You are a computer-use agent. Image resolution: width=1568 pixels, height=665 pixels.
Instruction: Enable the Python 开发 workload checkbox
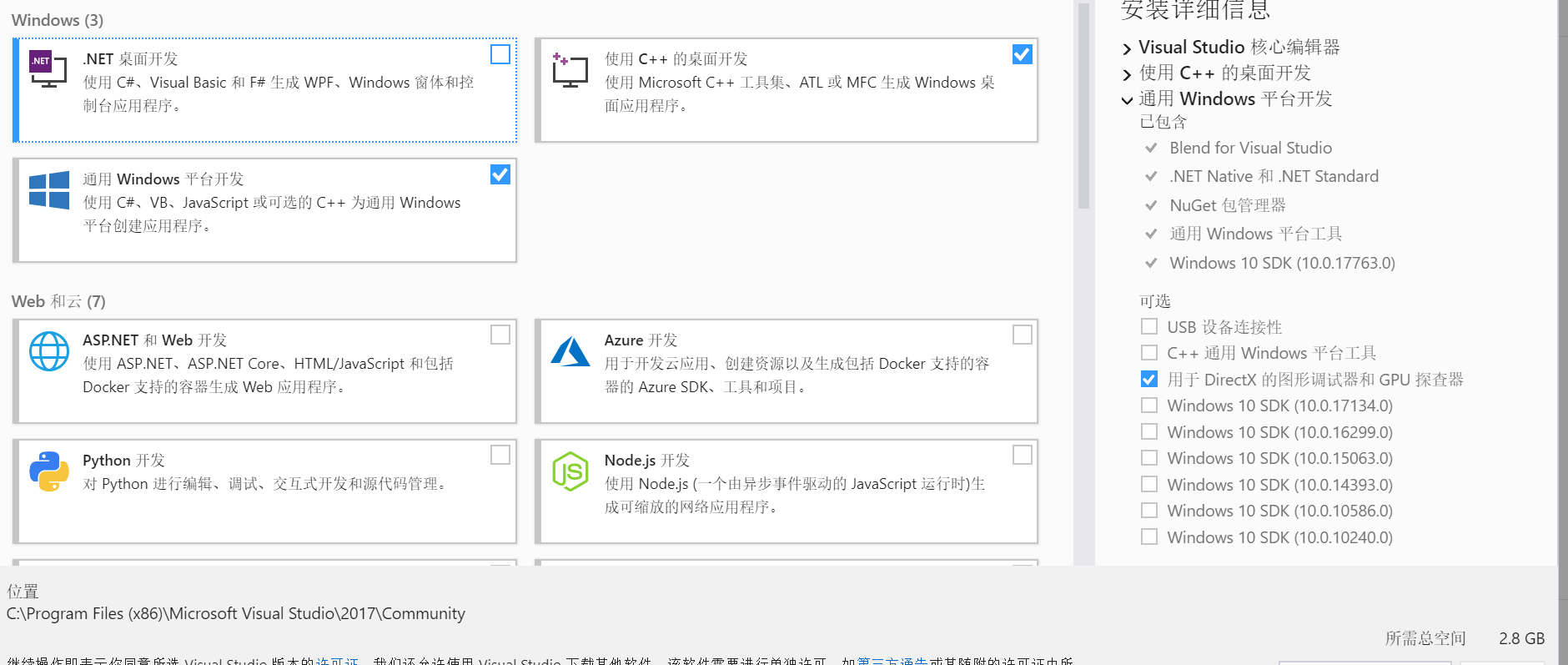pyautogui.click(x=500, y=455)
